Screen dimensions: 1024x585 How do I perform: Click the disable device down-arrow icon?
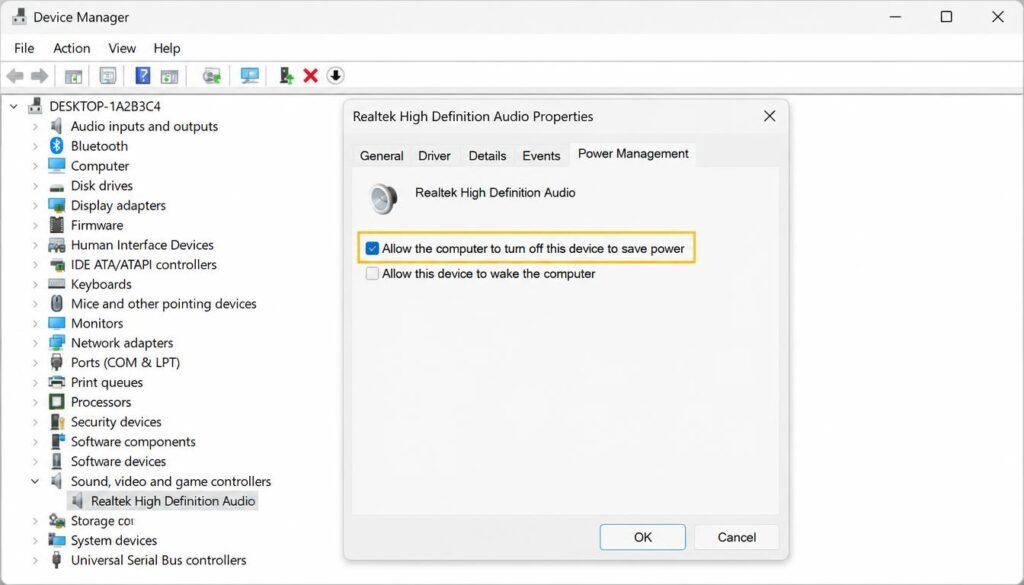[335, 76]
